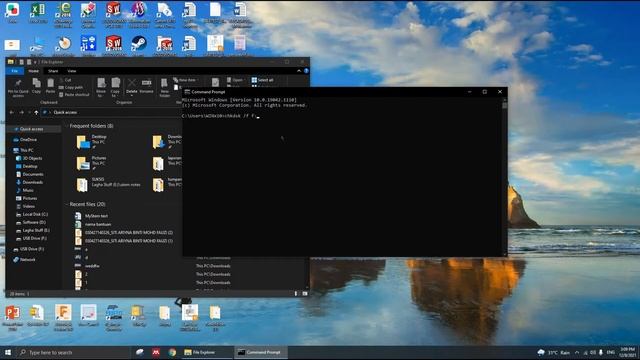Select the SUKSIS frequent folder

[108, 184]
